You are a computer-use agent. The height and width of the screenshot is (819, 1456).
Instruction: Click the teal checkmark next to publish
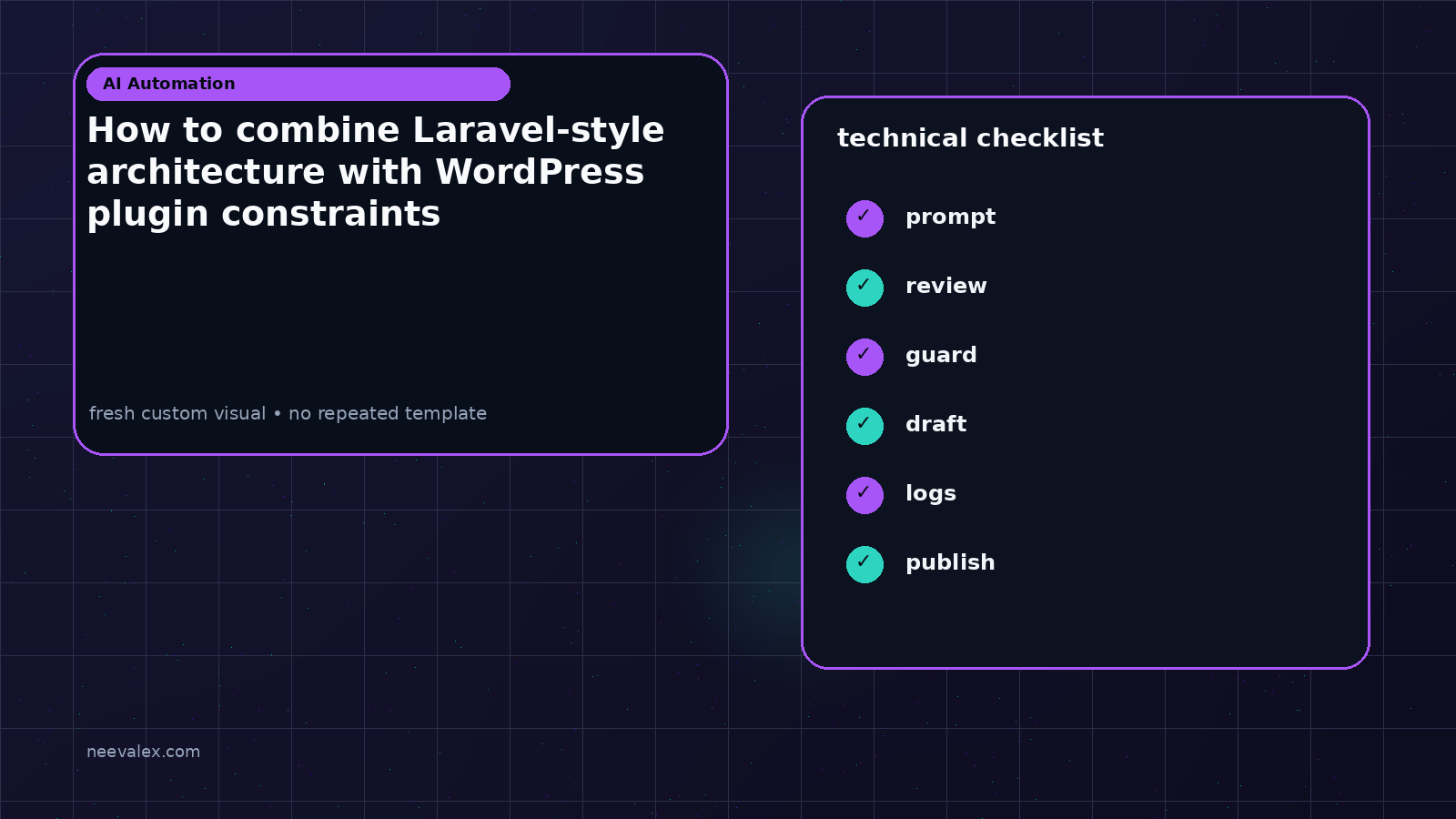(864, 564)
